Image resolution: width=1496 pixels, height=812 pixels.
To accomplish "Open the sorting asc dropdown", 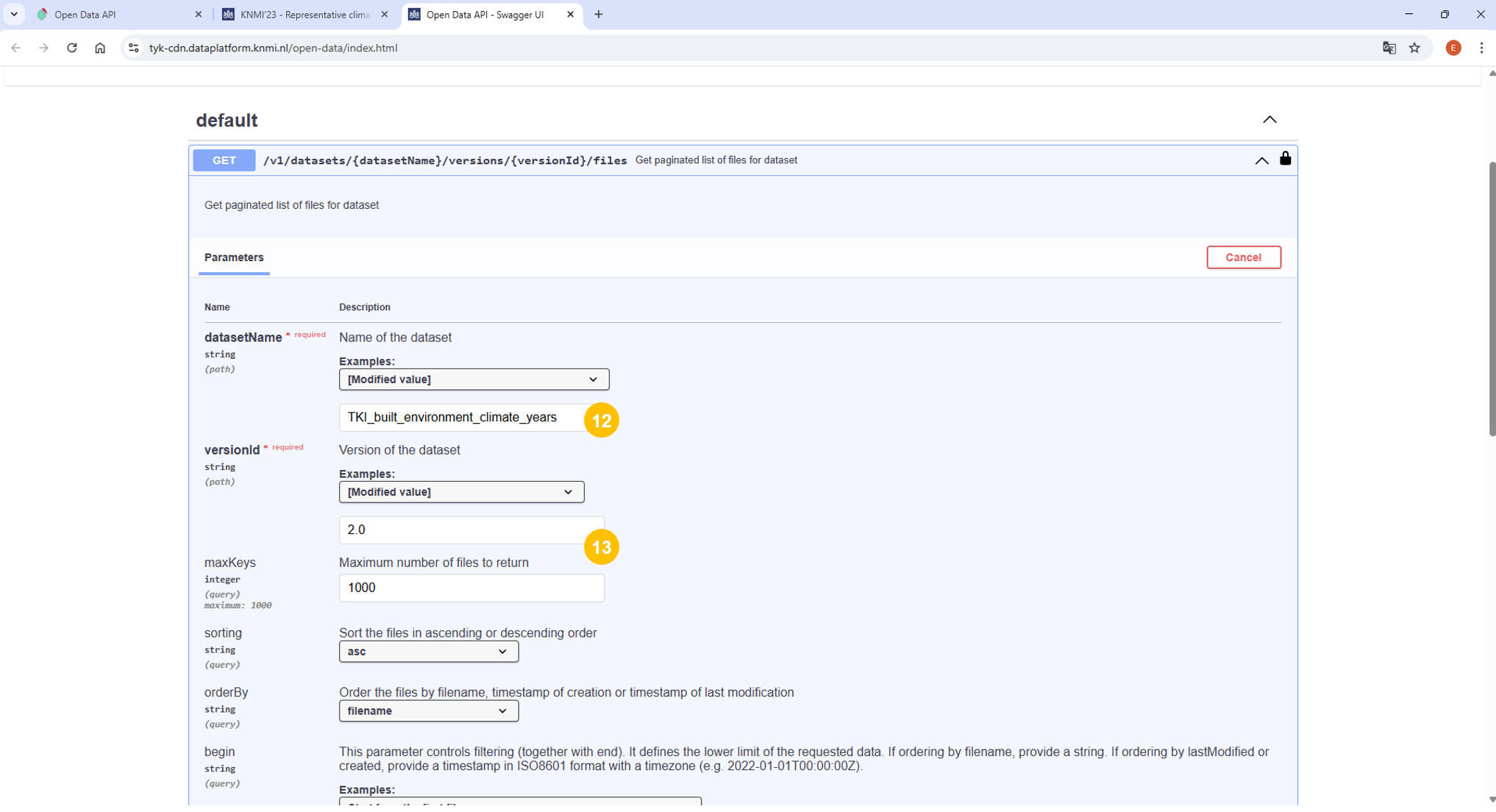I will pyautogui.click(x=428, y=652).
